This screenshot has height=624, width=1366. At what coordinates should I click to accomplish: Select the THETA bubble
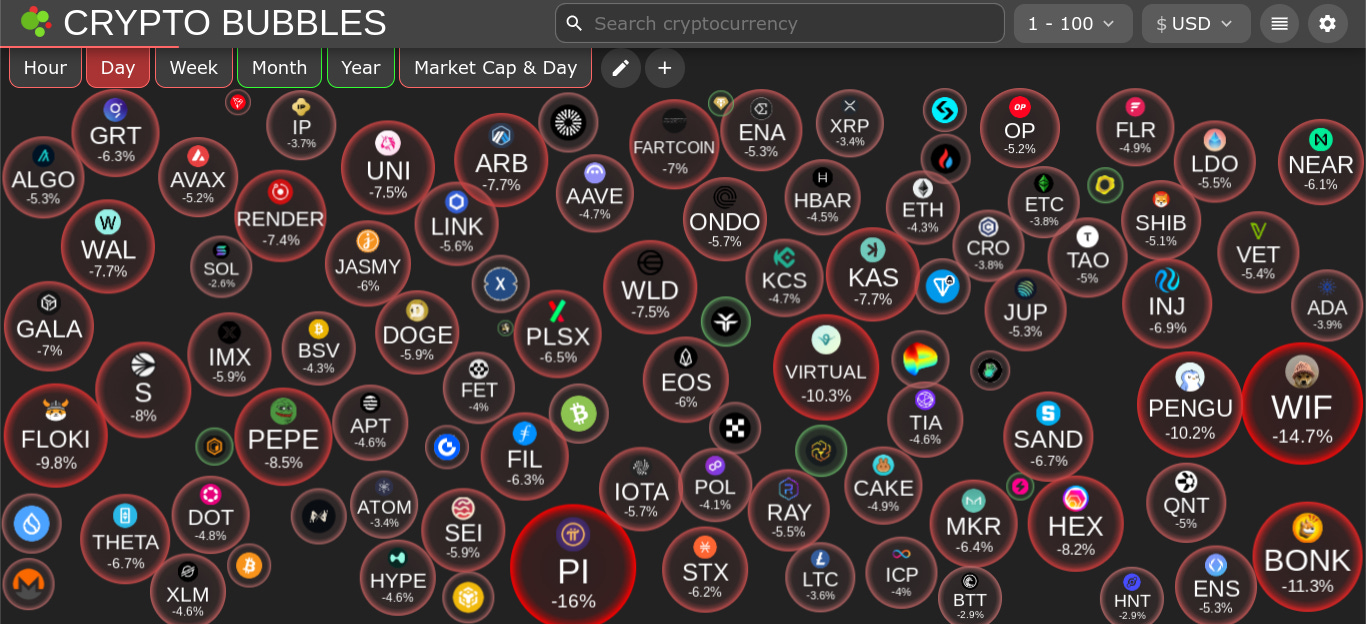point(125,539)
